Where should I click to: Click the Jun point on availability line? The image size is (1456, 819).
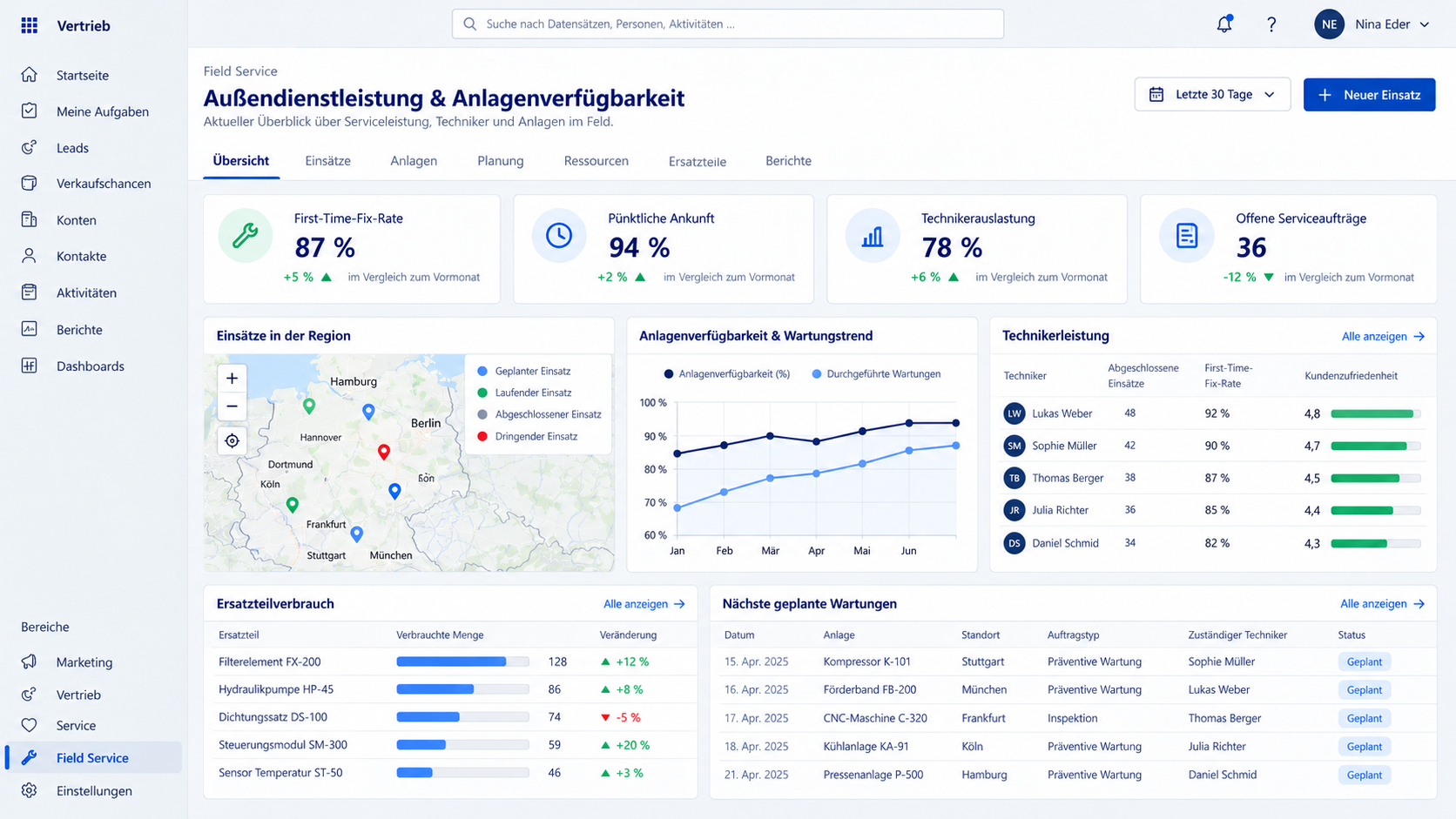(909, 423)
